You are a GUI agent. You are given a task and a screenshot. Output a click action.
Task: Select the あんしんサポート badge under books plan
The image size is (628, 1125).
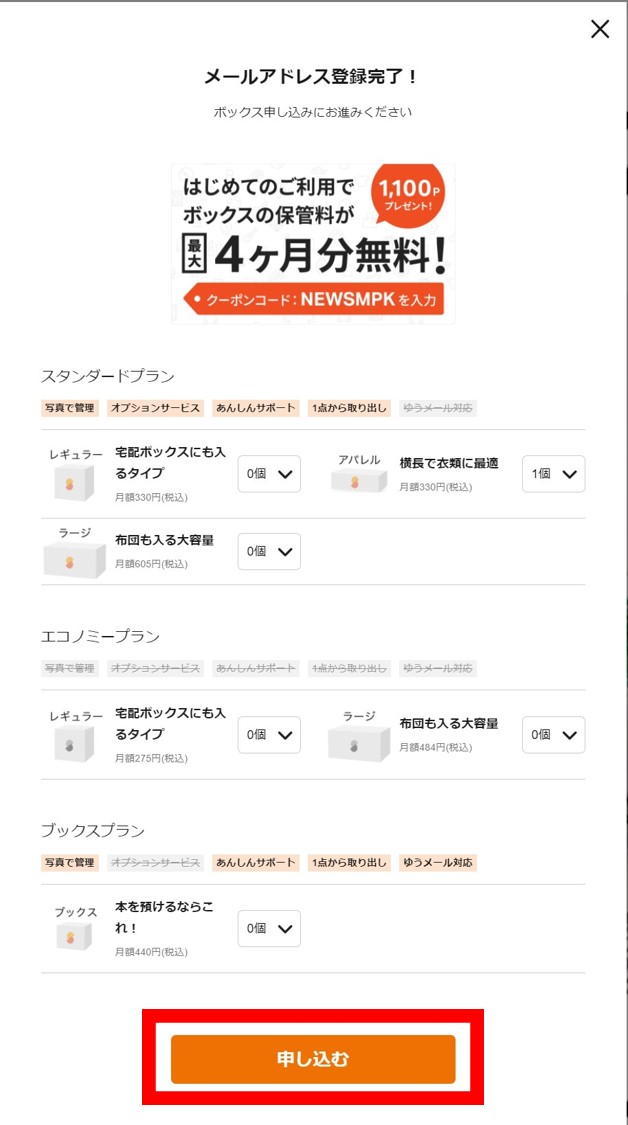[265, 862]
